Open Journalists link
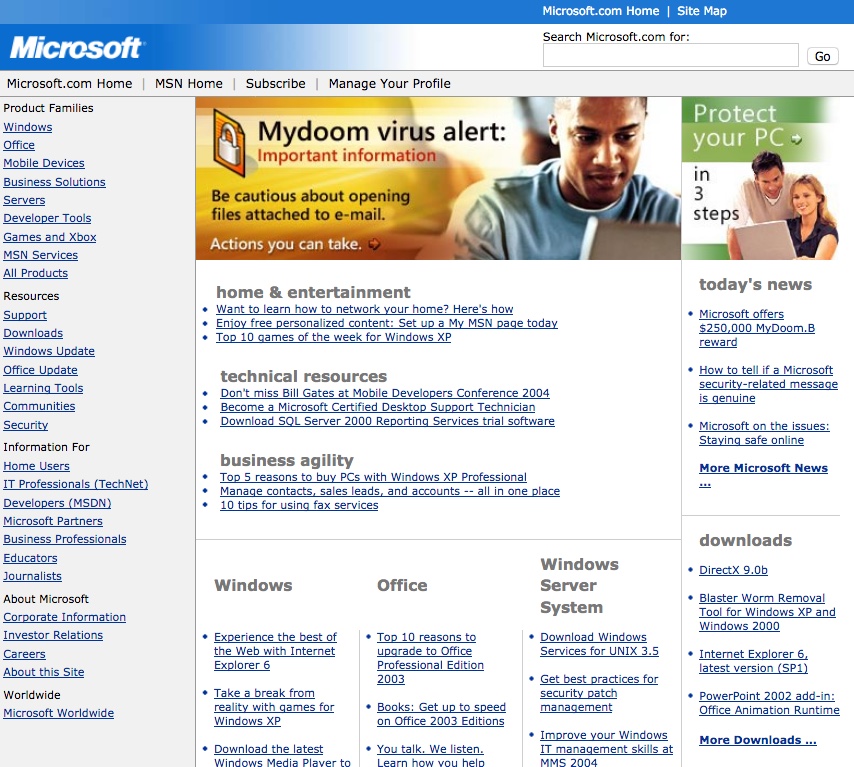Viewport: 854px width, 767px height. pos(32,576)
